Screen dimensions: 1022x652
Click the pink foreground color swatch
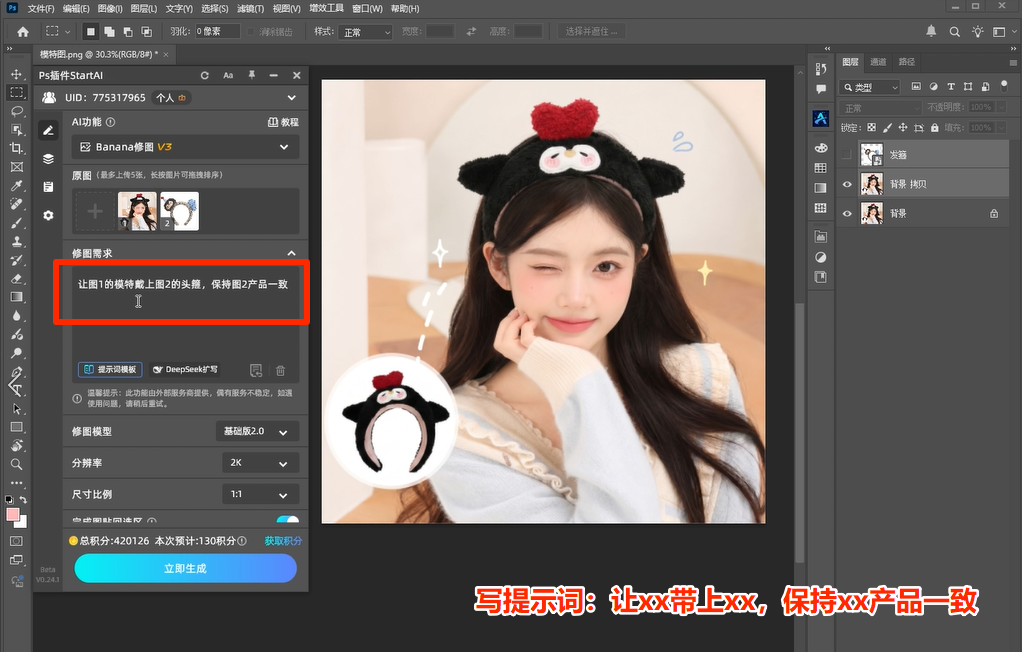click(x=12, y=514)
